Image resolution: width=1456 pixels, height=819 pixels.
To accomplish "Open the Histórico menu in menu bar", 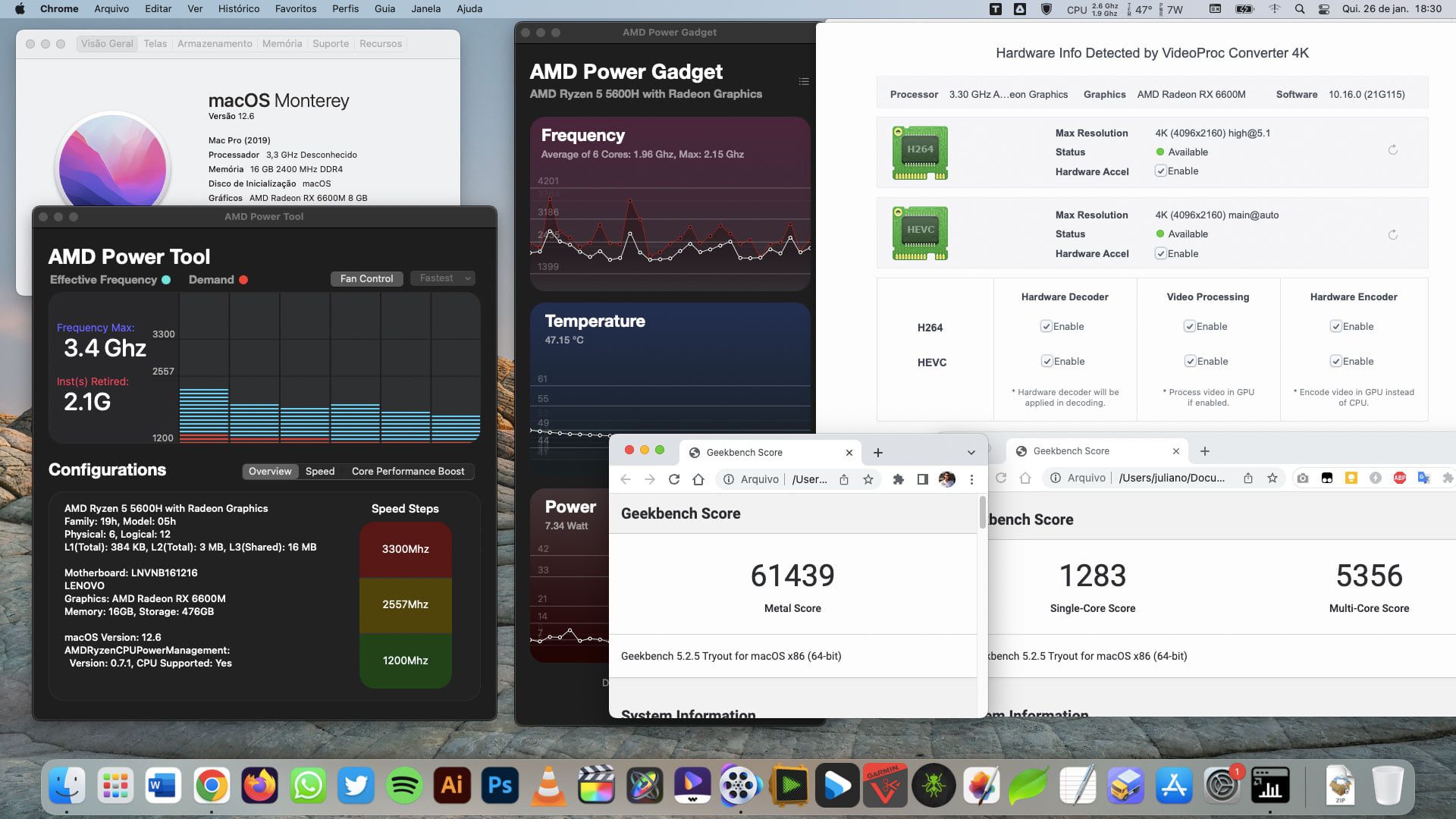I will pos(238,8).
